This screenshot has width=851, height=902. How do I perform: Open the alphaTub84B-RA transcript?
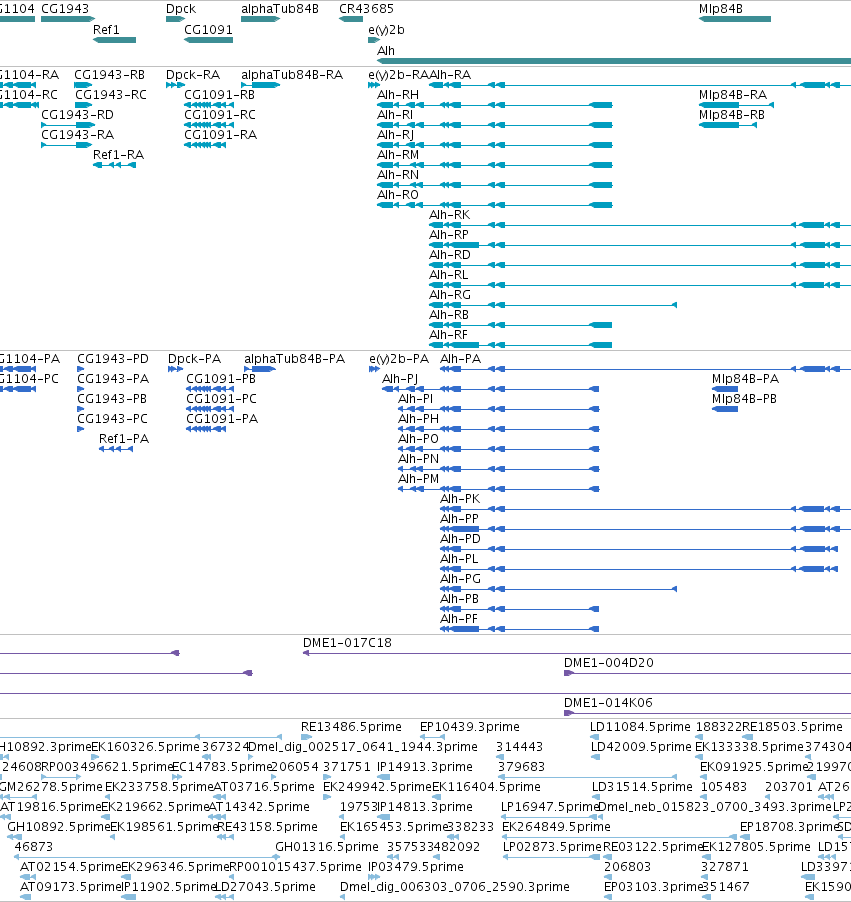pos(261,85)
